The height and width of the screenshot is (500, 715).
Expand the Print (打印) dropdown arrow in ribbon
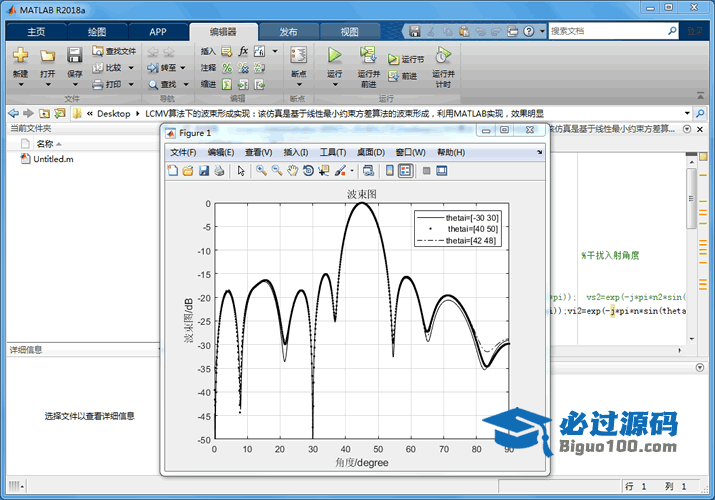coord(131,84)
